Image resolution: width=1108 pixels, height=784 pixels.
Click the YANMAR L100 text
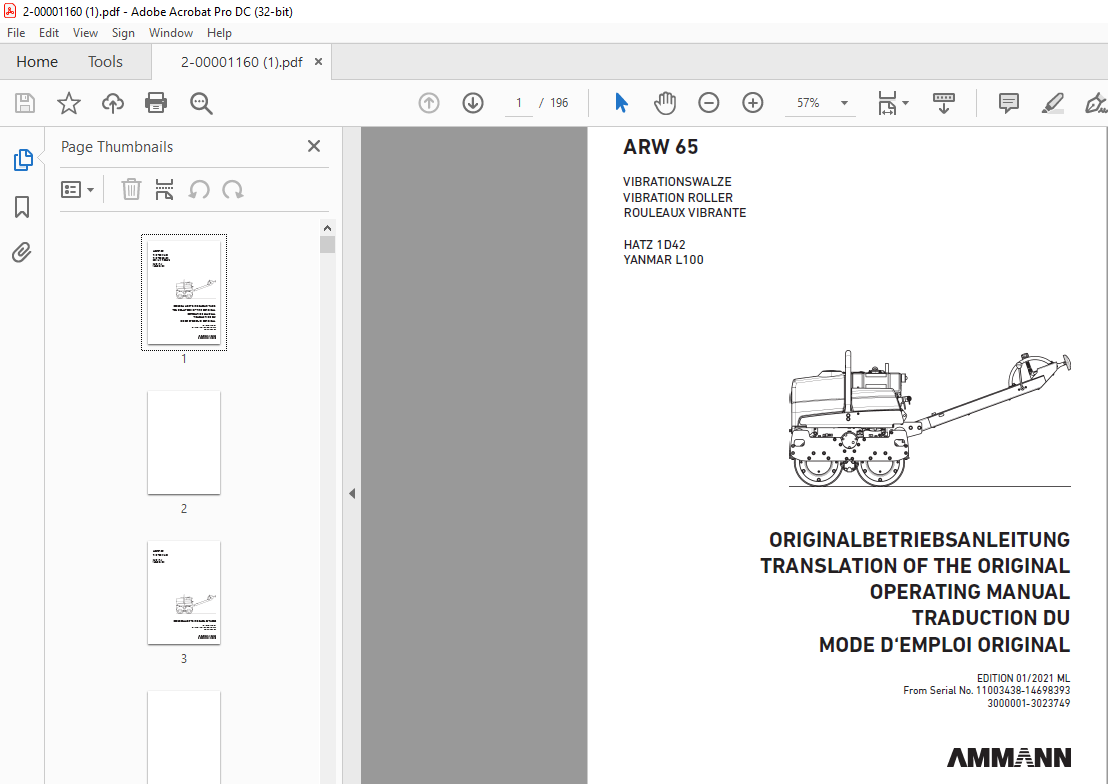[x=664, y=259]
